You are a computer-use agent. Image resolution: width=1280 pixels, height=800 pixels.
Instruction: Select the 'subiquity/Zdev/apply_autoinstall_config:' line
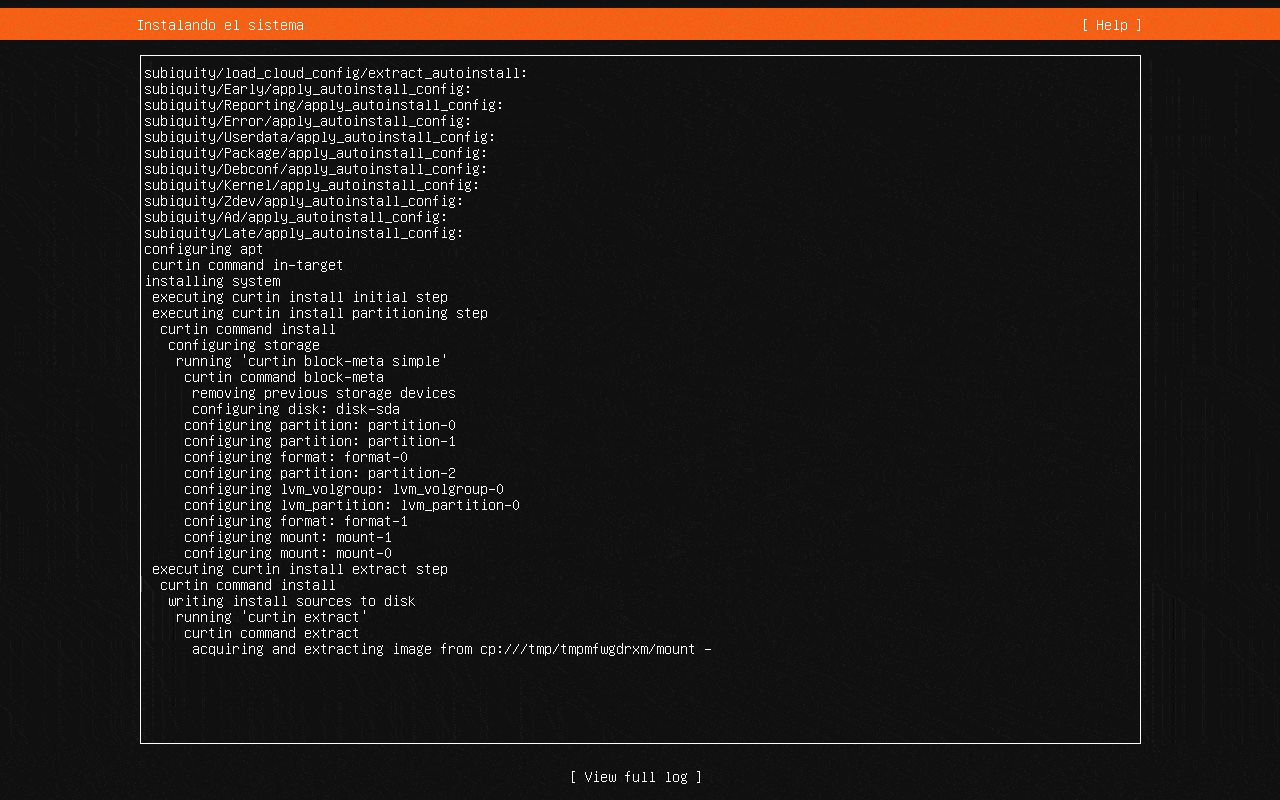[304, 201]
